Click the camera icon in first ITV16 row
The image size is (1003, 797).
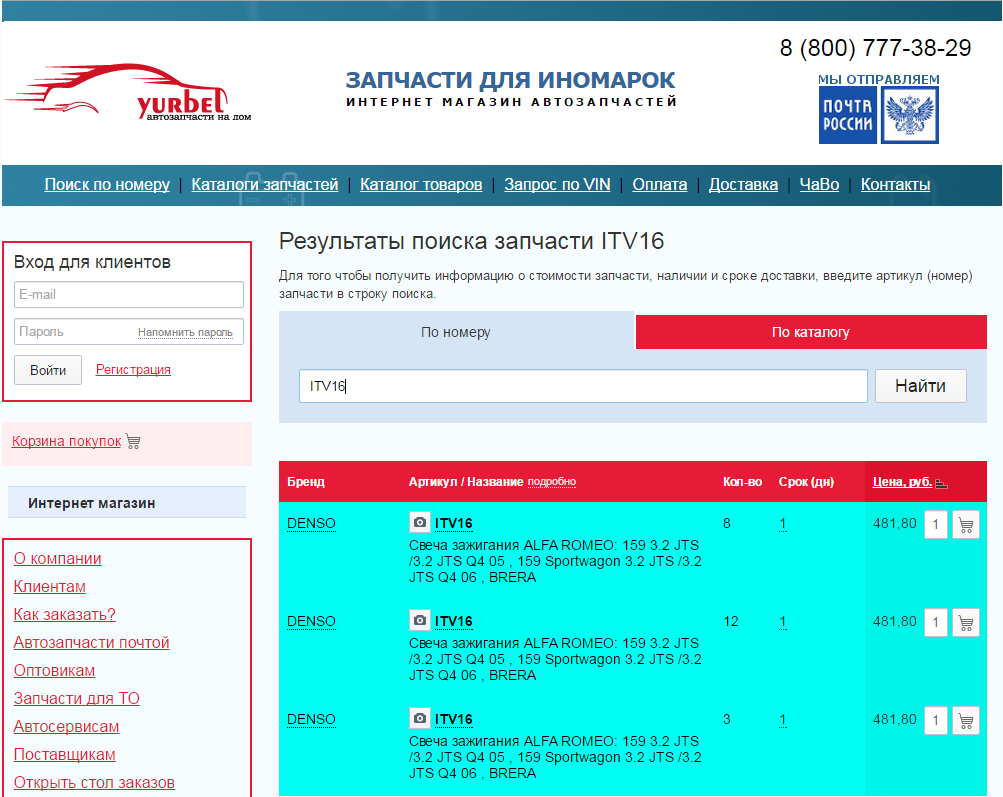[420, 523]
